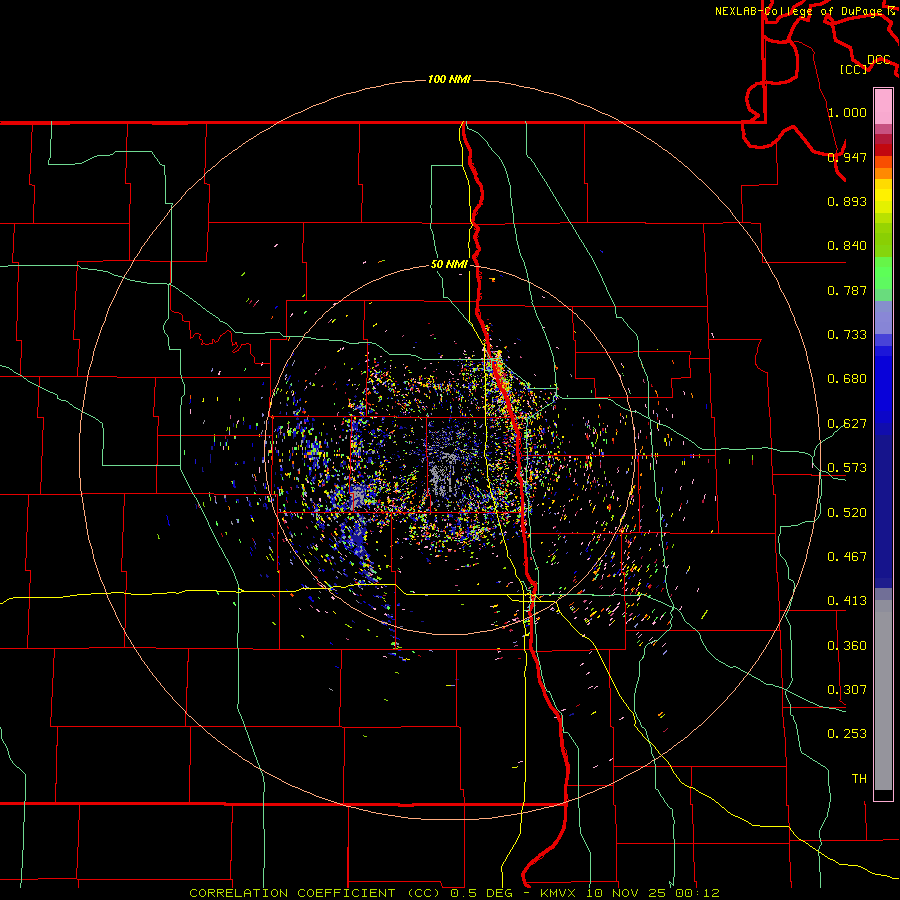Click the 00:12 timestamp in the caption

pyautogui.click(x=697, y=893)
